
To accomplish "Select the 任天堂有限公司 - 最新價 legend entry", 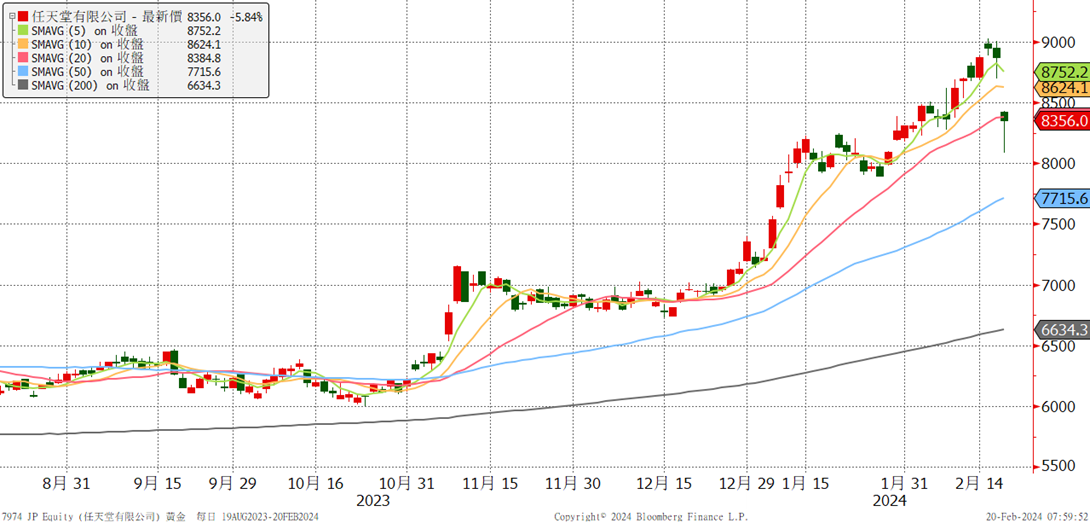I will tap(108, 17).
